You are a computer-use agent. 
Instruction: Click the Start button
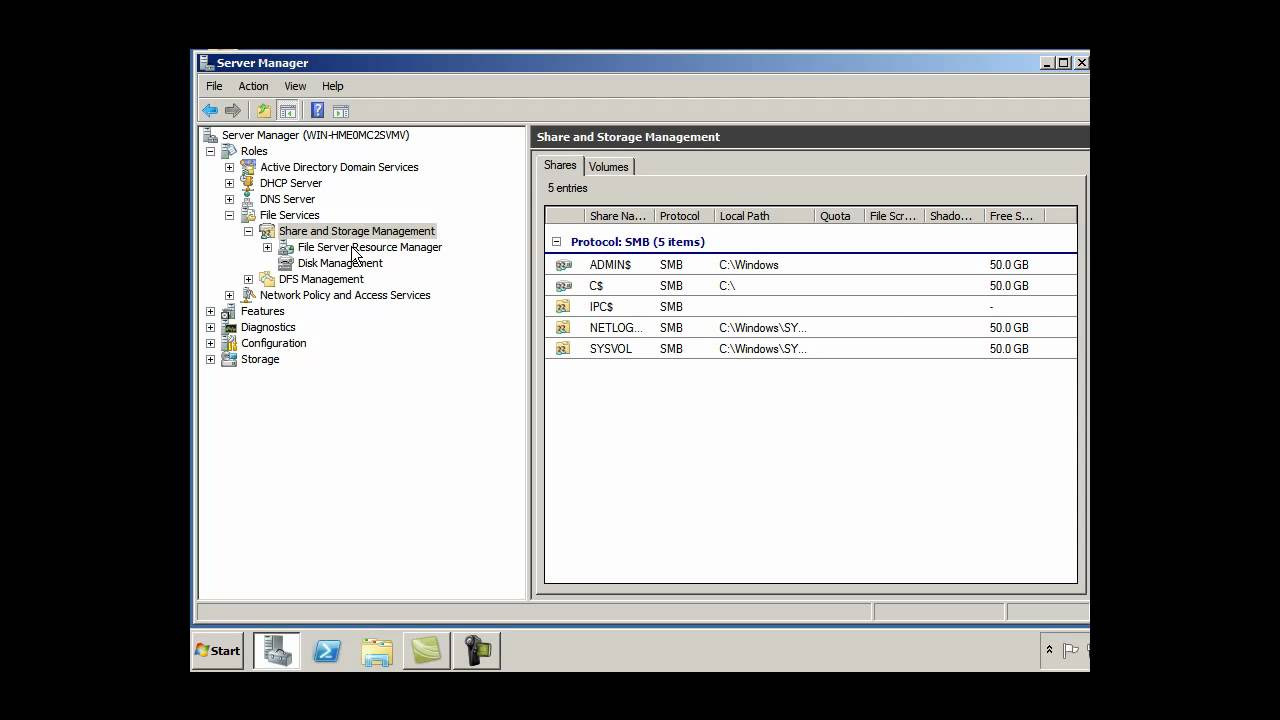point(218,650)
